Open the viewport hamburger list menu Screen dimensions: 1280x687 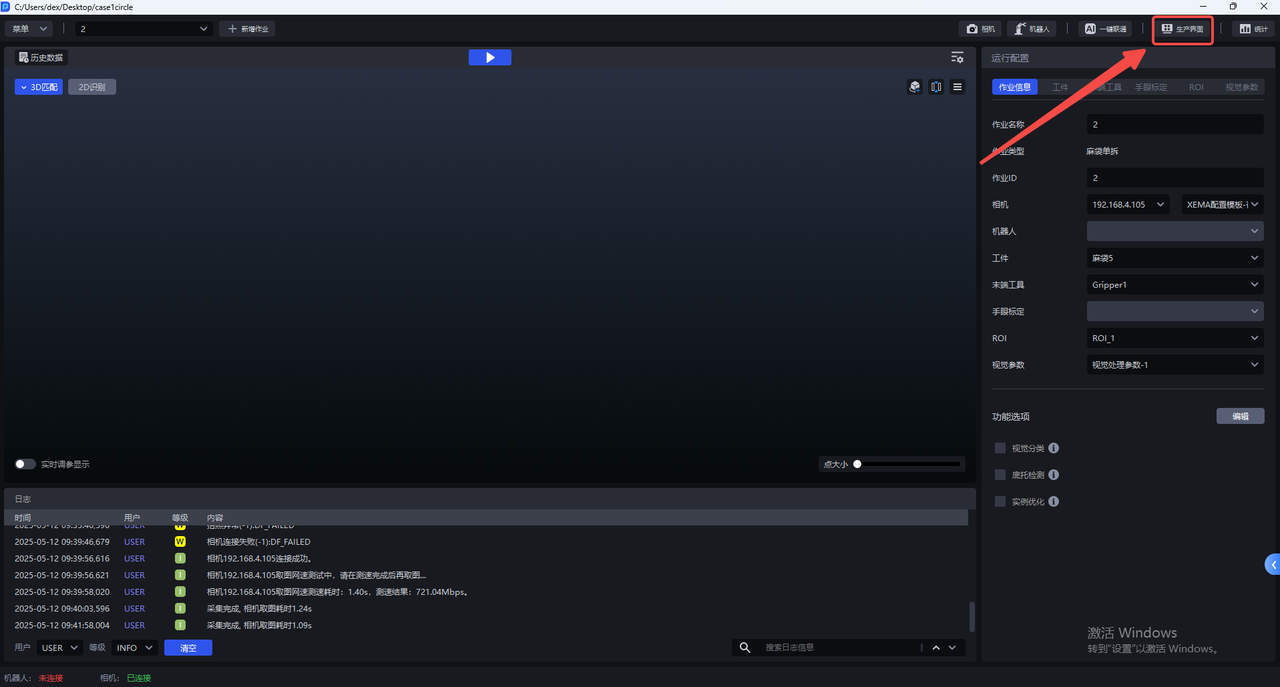[x=957, y=87]
